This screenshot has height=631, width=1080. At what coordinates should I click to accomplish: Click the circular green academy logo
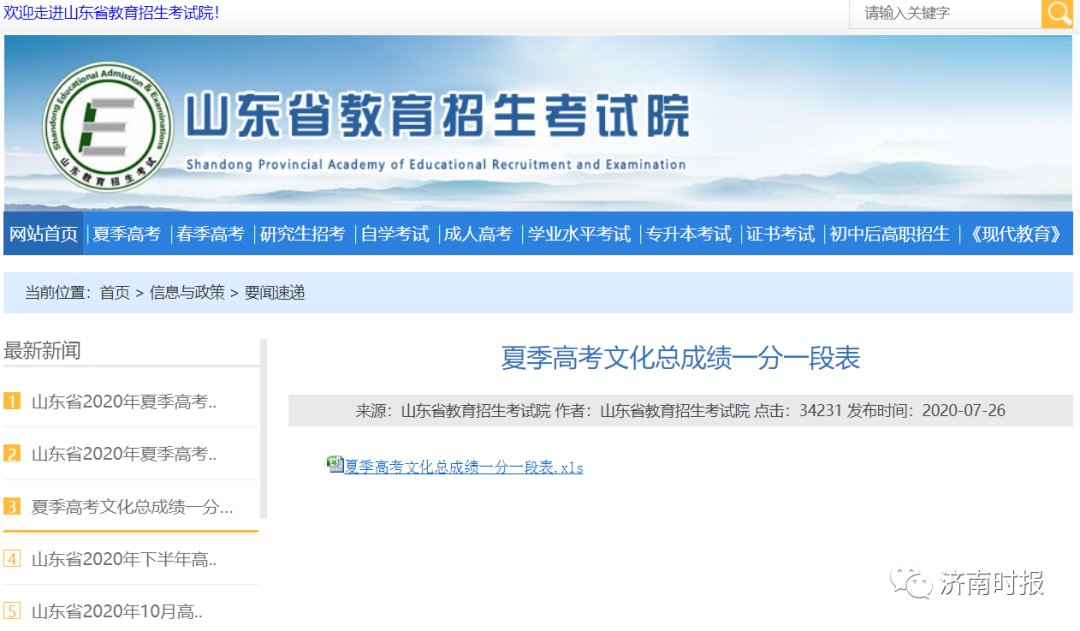108,127
